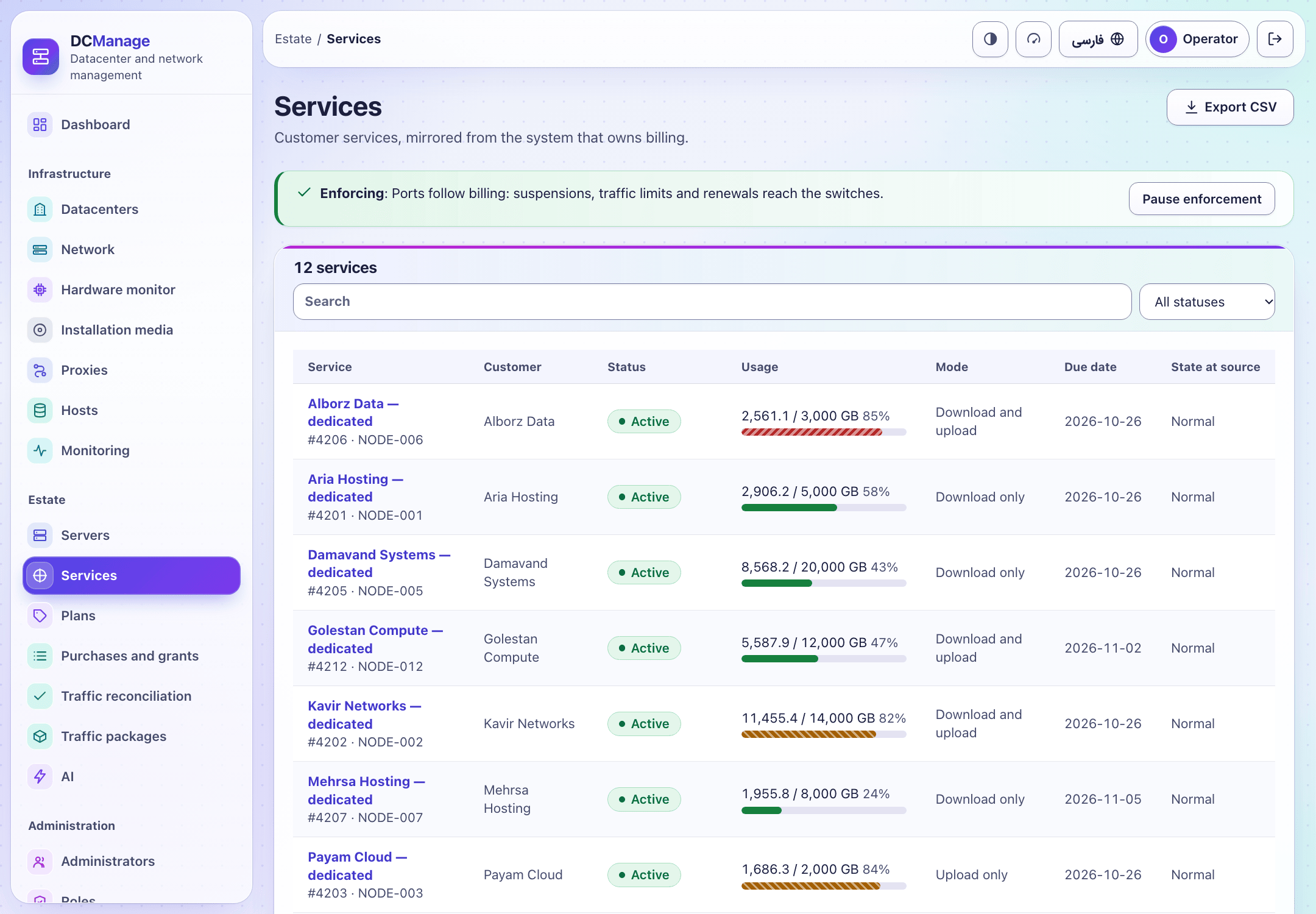The image size is (1316, 914).
Task: Click the Due date column header
Action: coord(1091,367)
